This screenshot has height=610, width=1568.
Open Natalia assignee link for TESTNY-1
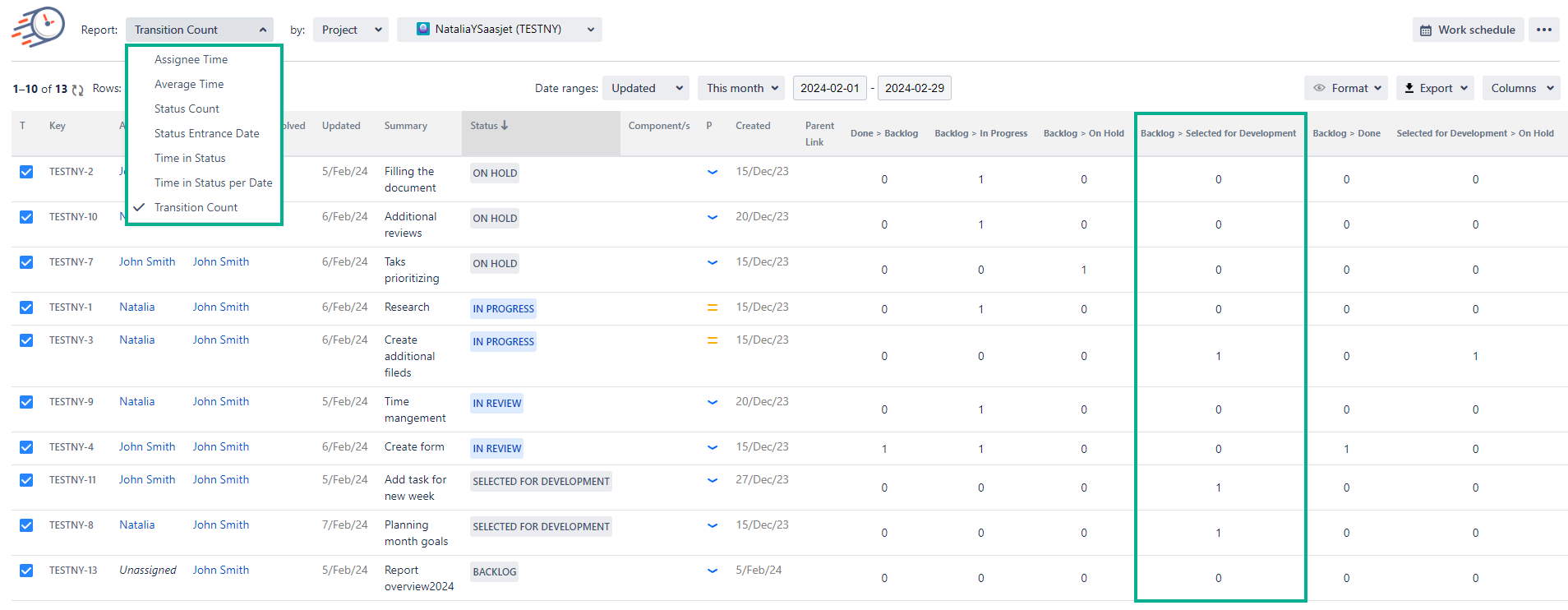136,307
